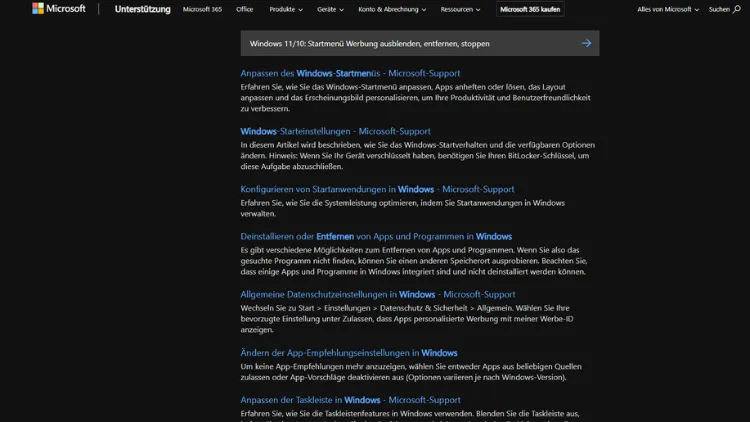Screen dimensions: 750x422
Task: Click the Microsoft logo
Action: click(59, 9)
